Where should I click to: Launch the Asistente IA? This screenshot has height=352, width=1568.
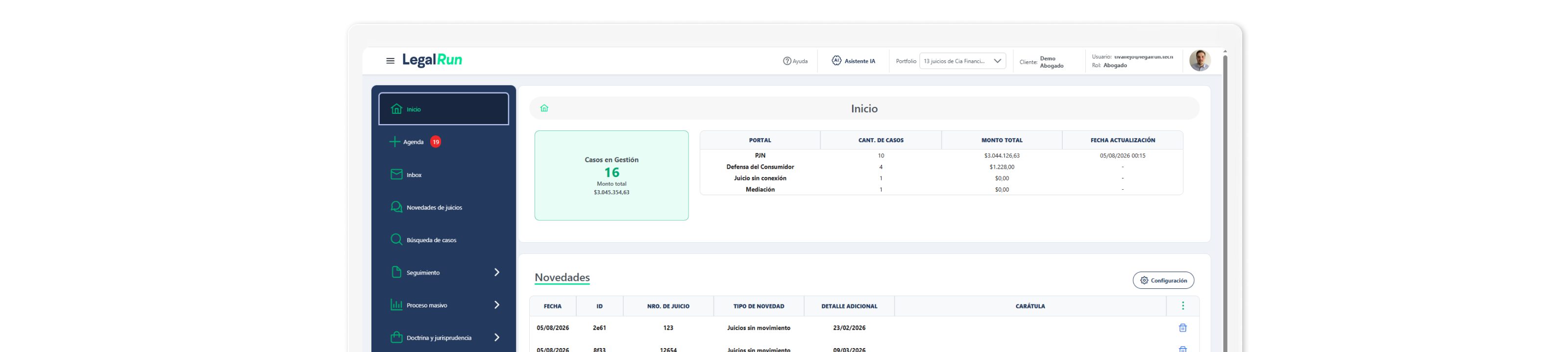coord(854,61)
